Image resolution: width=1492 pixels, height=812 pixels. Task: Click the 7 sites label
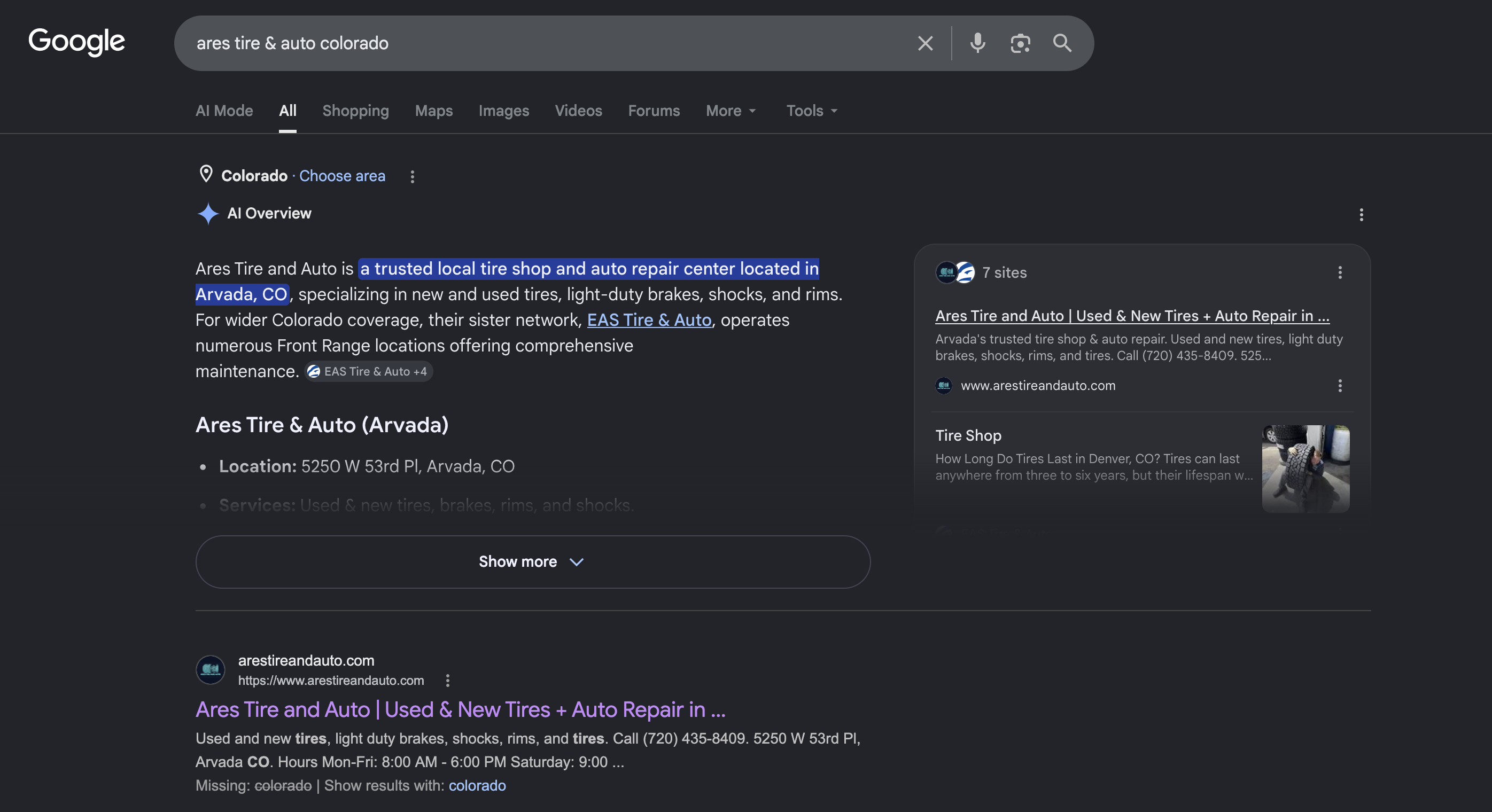[x=1004, y=273]
